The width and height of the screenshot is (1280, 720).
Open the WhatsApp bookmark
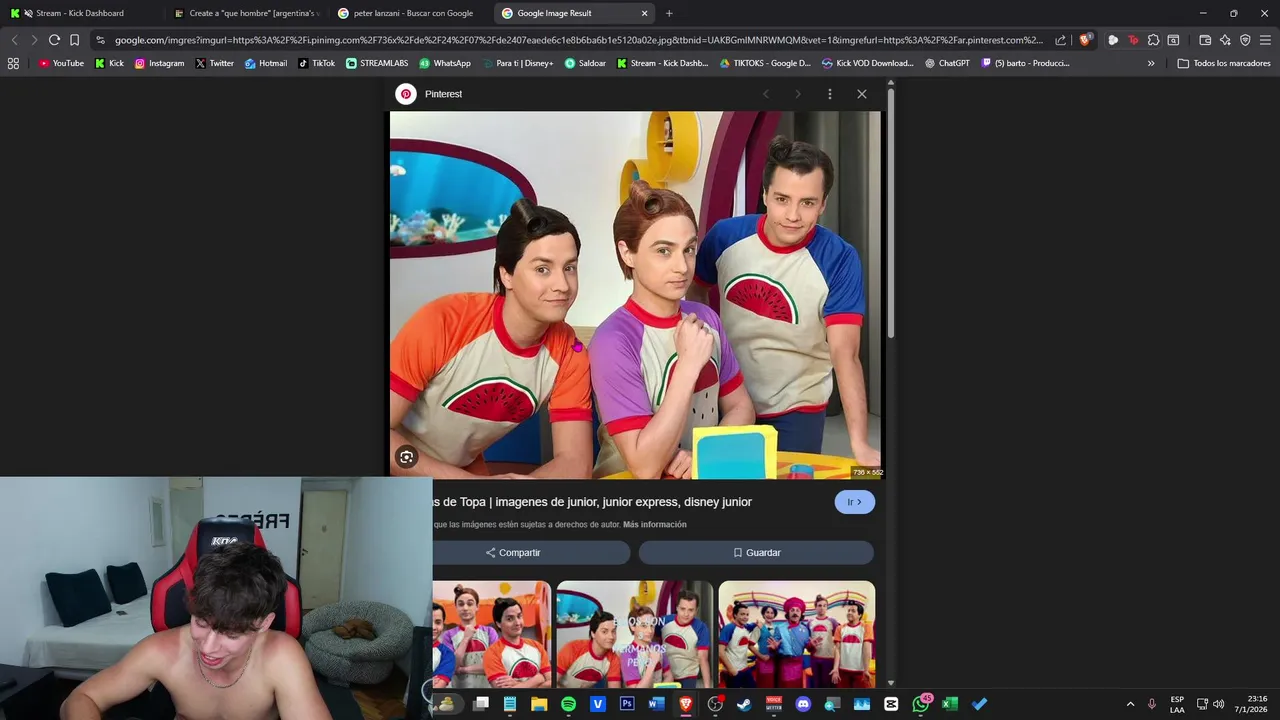(445, 63)
